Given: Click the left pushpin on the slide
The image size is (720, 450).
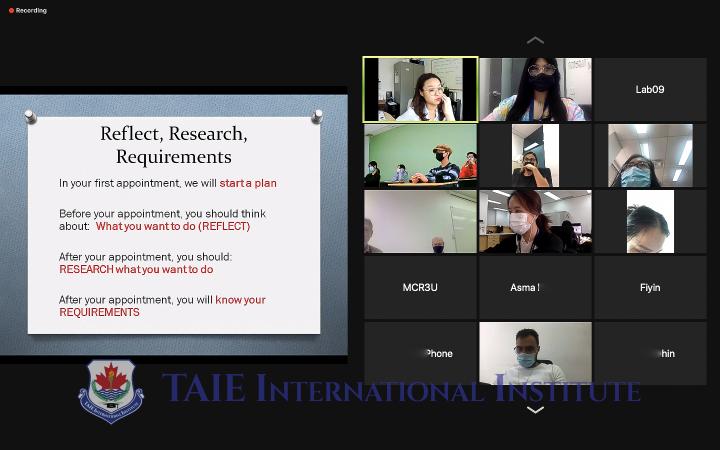Looking at the screenshot, I should 30,117.
